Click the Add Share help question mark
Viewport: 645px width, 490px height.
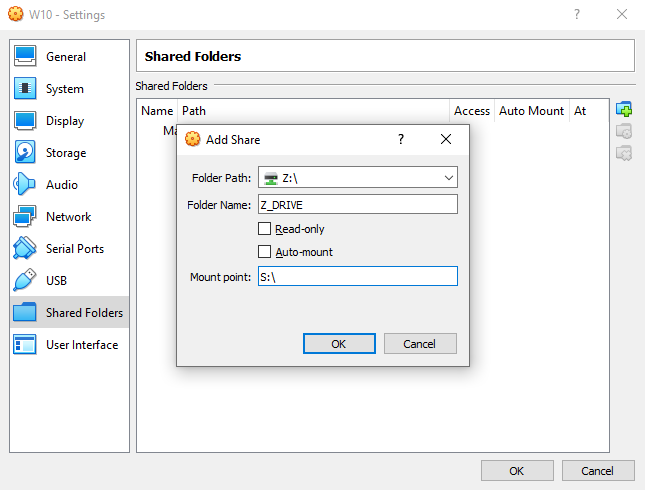(401, 139)
